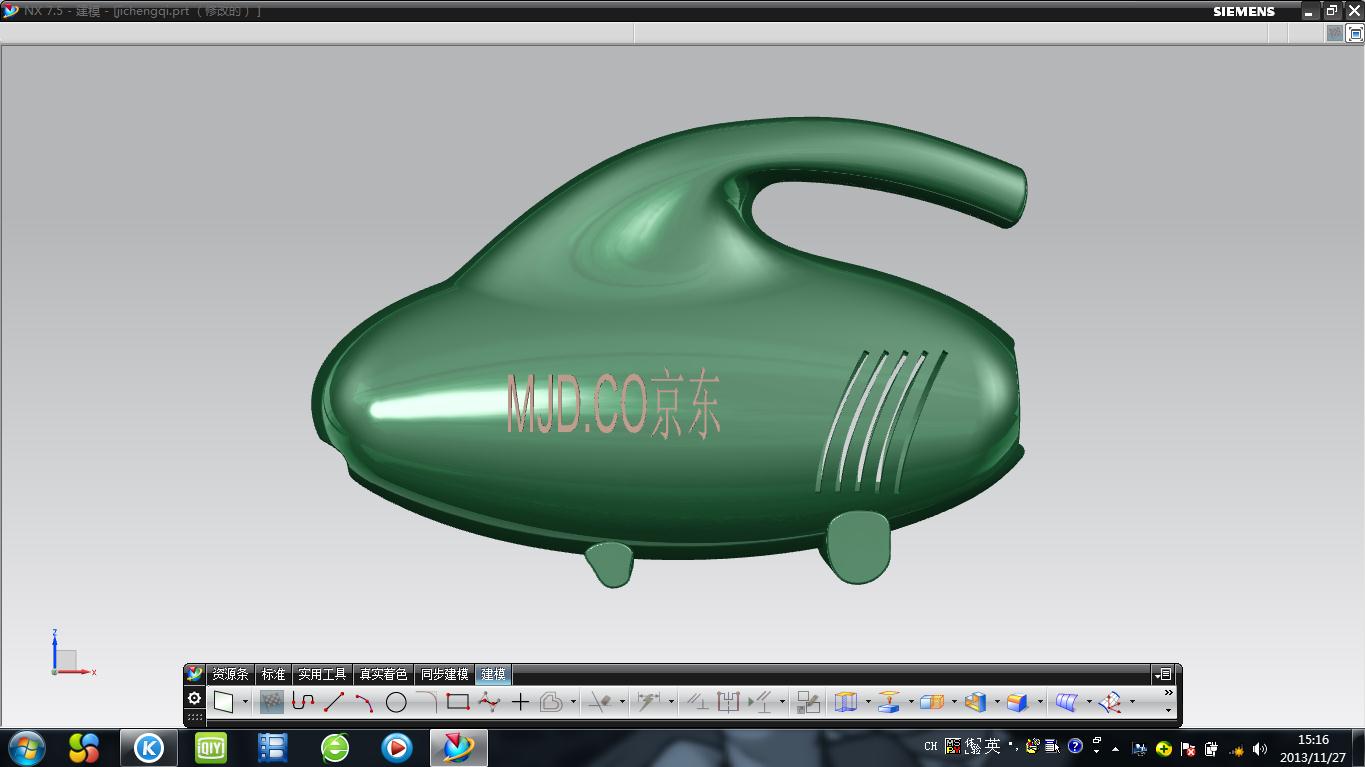Image resolution: width=1365 pixels, height=767 pixels.
Task: Open the toolbar options menu at the right end of the tab row
Action: [x=1163, y=675]
